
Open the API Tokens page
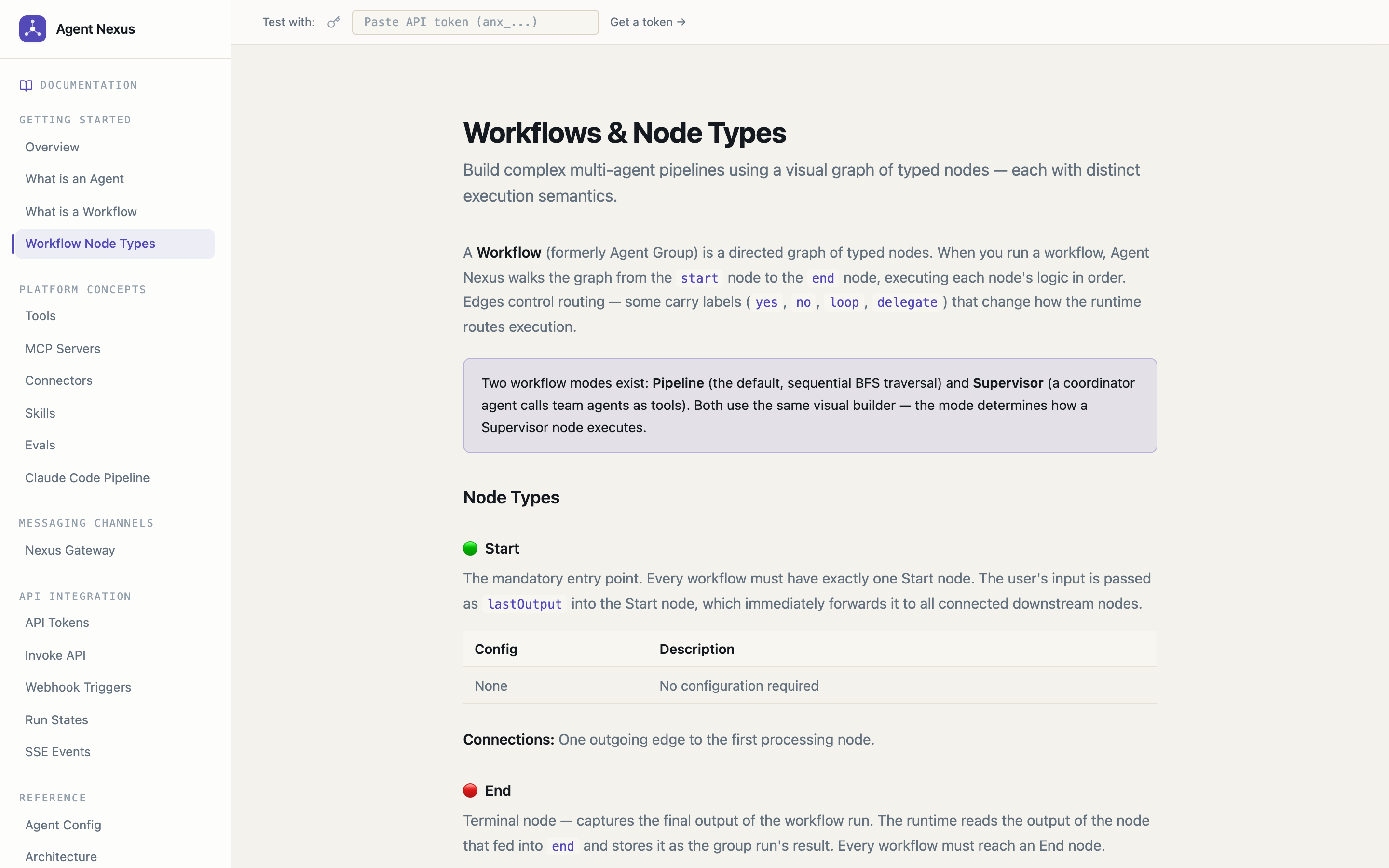click(x=57, y=623)
